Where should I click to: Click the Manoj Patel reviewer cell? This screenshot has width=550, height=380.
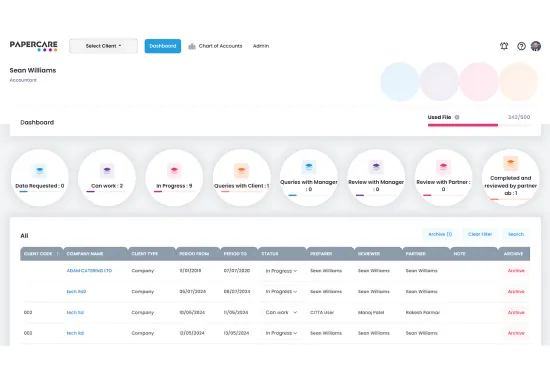371,312
